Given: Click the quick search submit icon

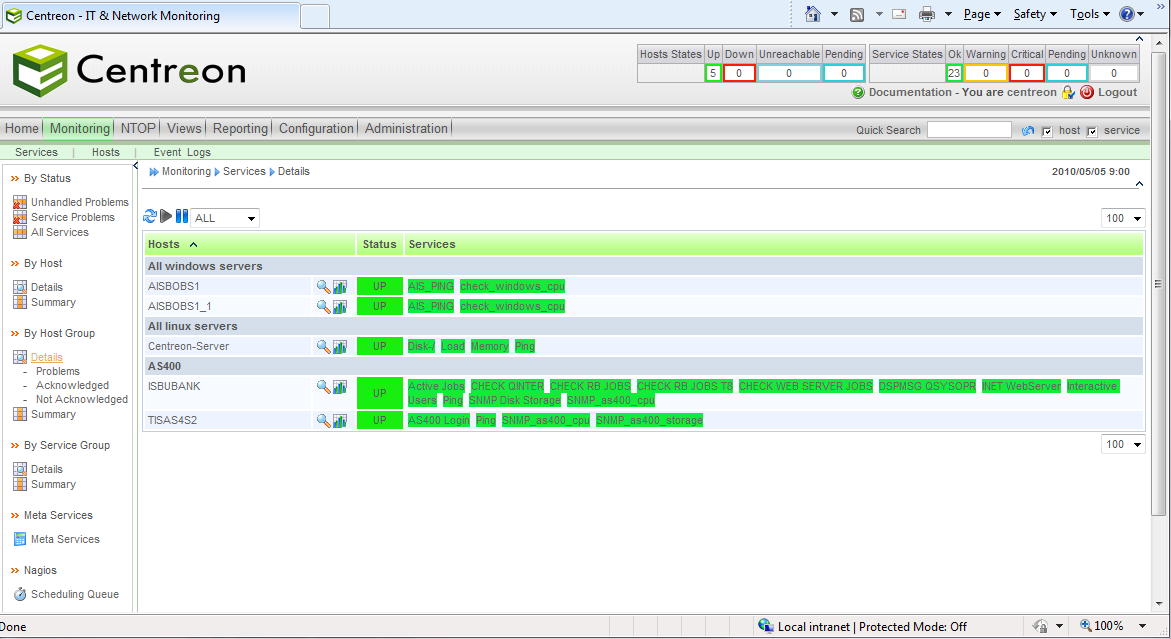Looking at the screenshot, I should (1027, 131).
